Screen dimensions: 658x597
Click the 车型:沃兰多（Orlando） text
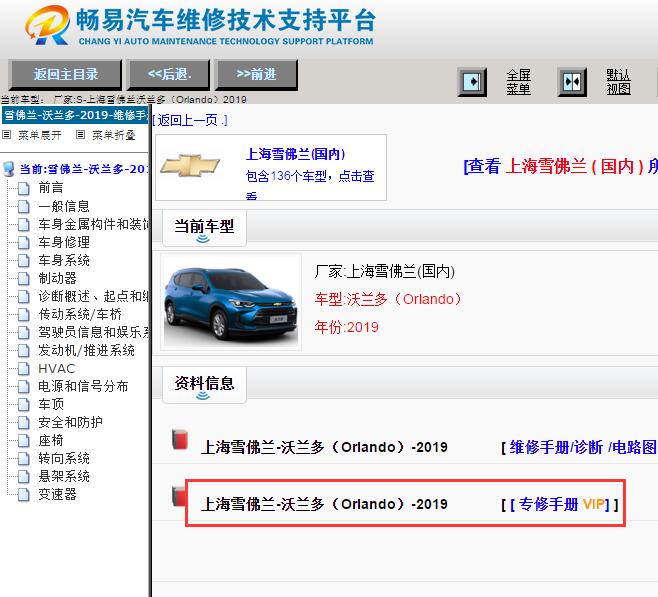click(388, 299)
